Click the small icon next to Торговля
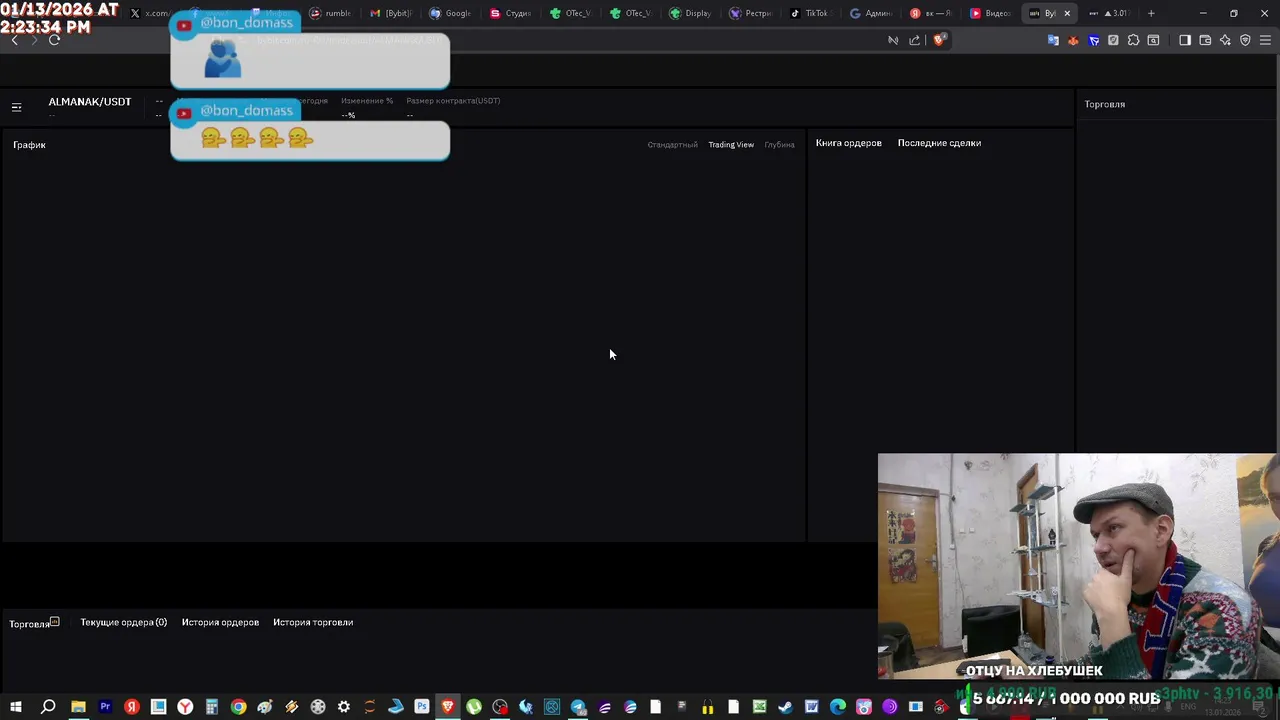The height and width of the screenshot is (720, 1280). 55,621
